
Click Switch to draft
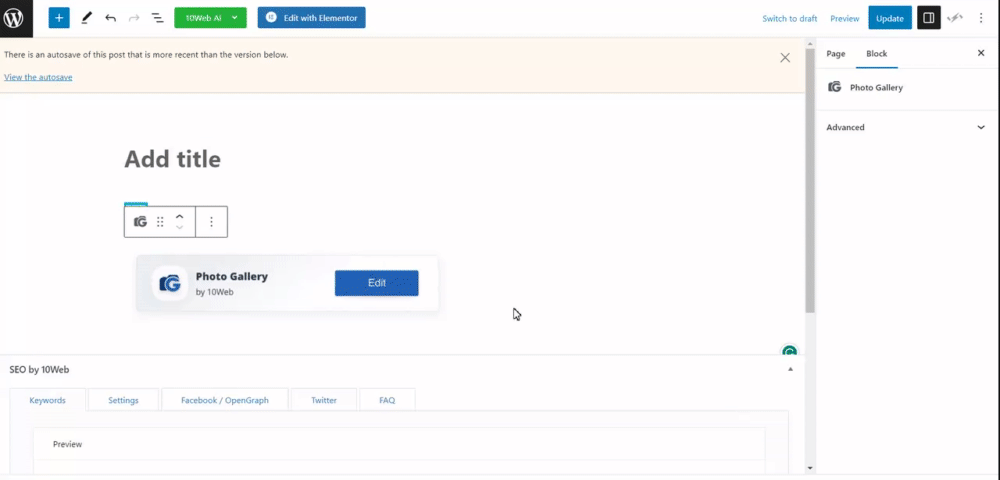pos(790,18)
